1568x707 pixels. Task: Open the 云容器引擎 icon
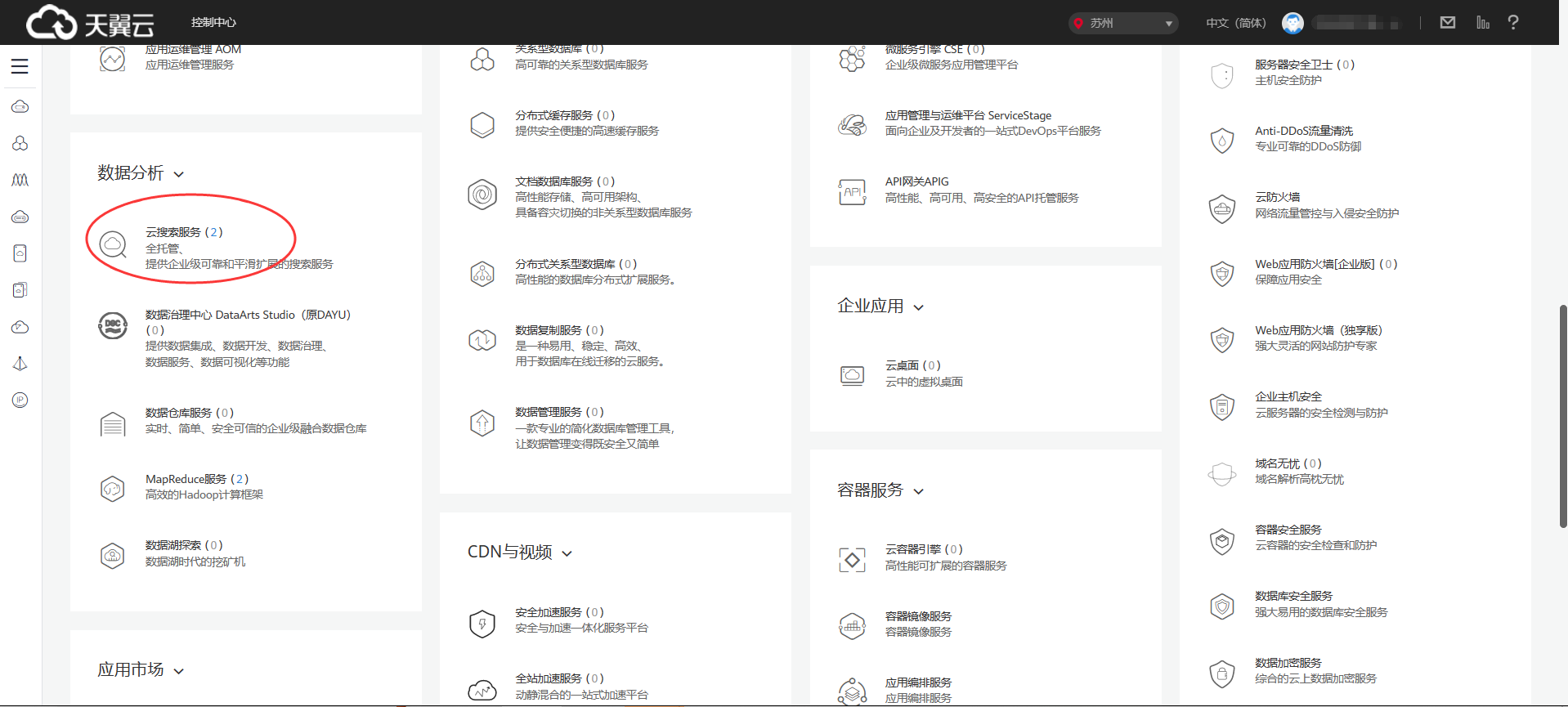(852, 560)
